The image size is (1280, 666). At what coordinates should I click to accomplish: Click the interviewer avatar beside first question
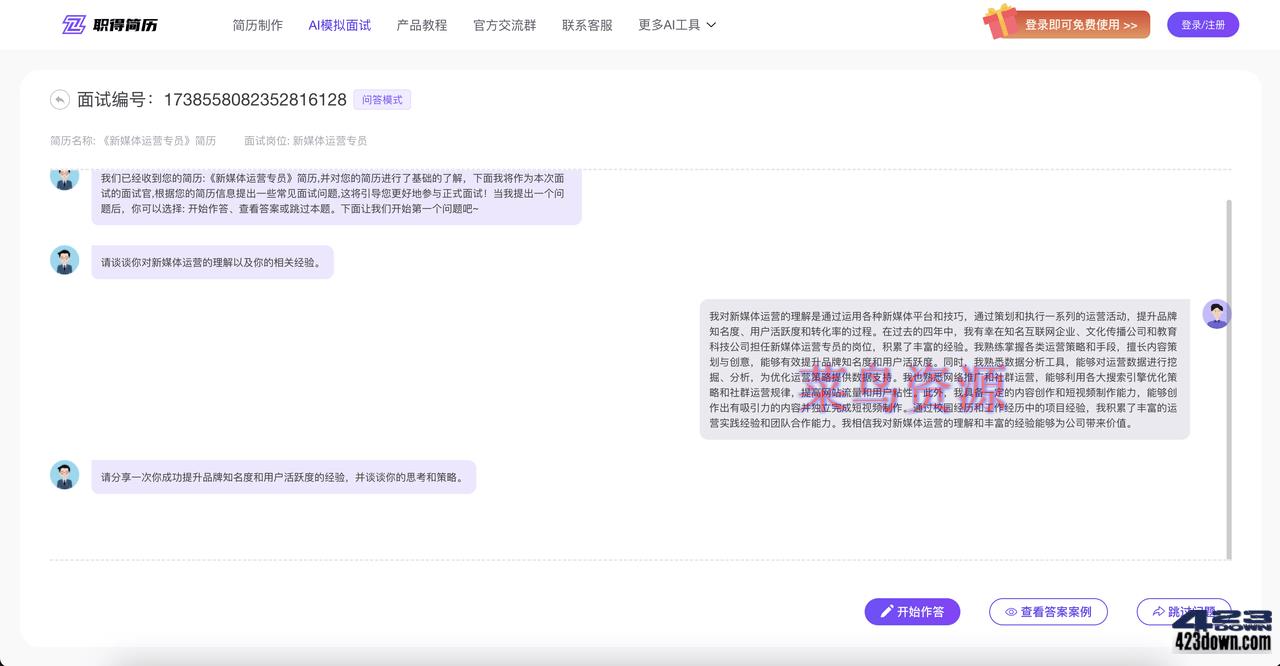point(64,259)
